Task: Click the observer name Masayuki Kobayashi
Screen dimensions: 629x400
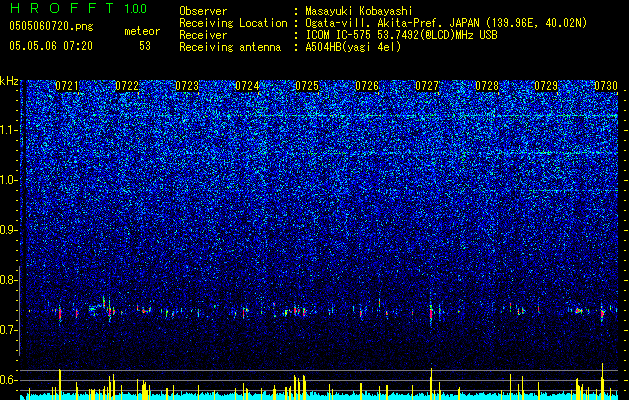Action: [359, 11]
